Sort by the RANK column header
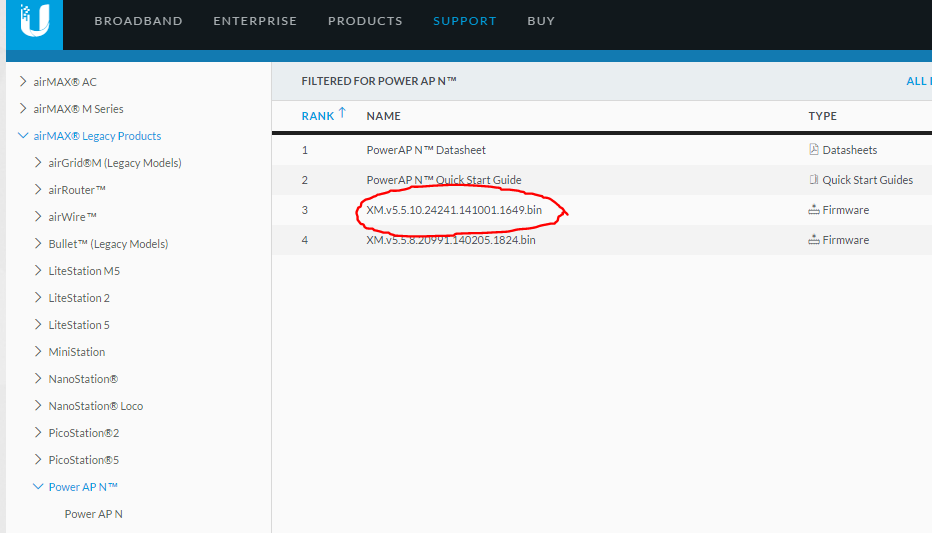This screenshot has width=932, height=533. coord(317,116)
